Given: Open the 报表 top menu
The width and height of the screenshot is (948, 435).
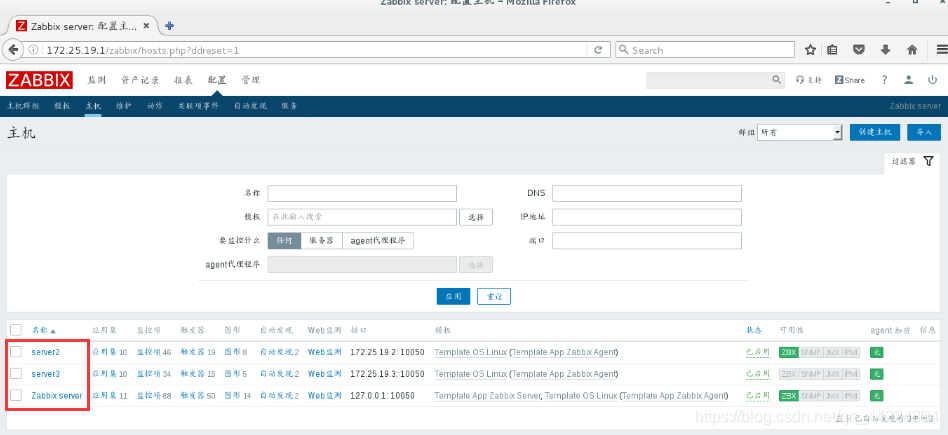Looking at the screenshot, I should pos(183,80).
